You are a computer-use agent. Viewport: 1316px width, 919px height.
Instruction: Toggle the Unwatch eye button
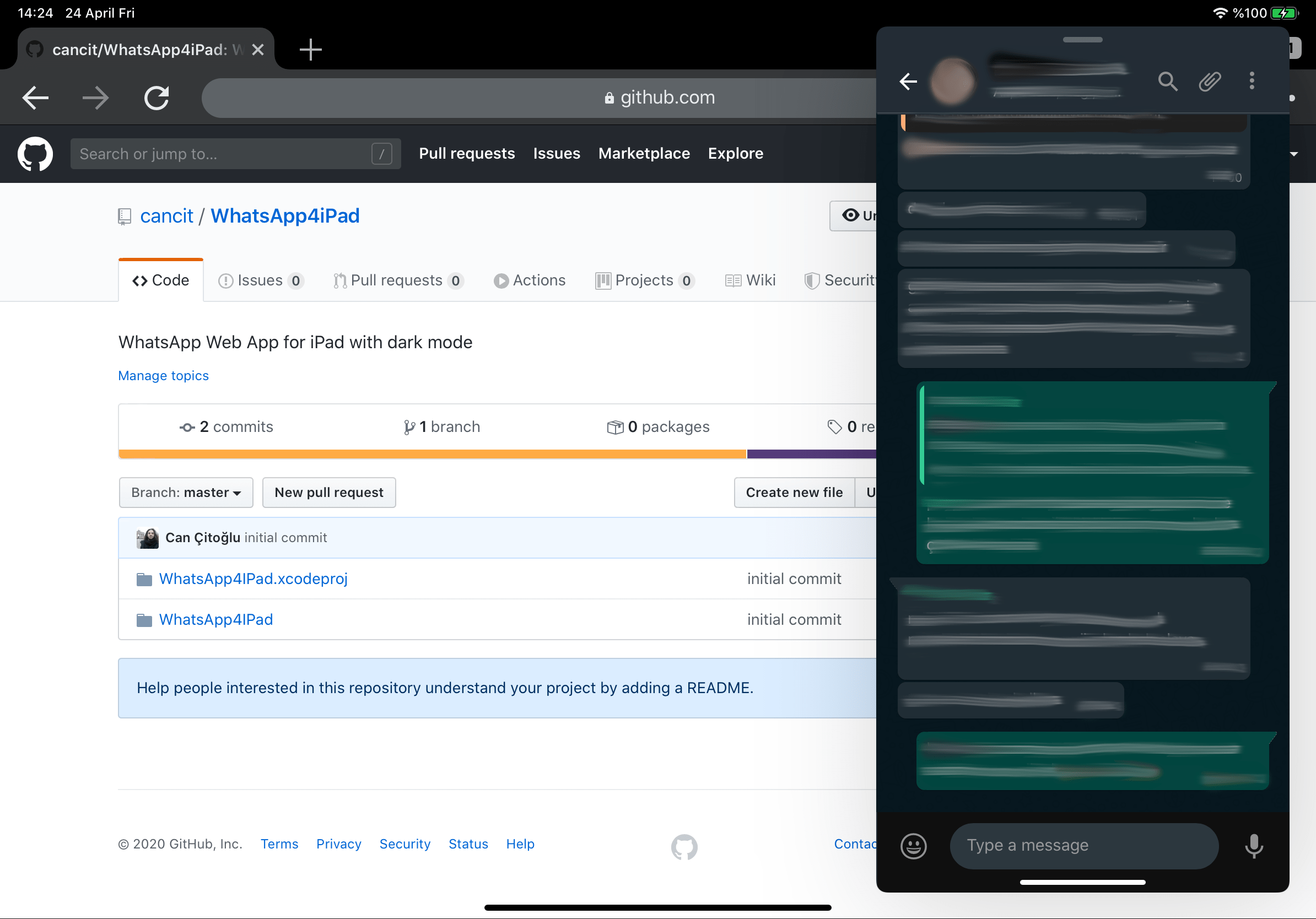coord(855,215)
